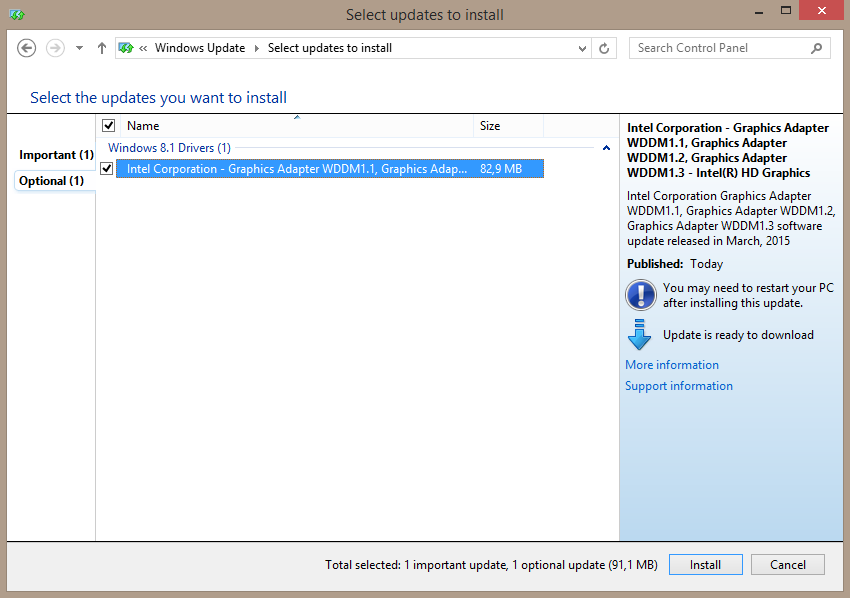The image size is (850, 598).
Task: Expand the address bar history dropdown
Action: pos(582,49)
